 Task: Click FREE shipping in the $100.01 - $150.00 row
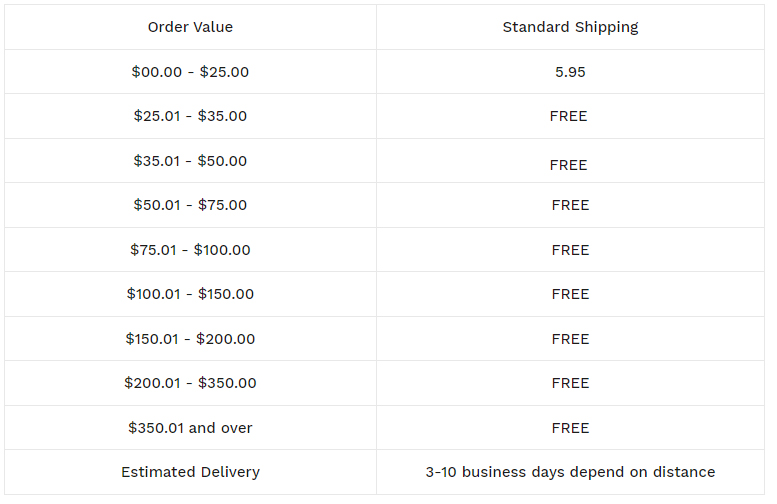[x=570, y=294]
